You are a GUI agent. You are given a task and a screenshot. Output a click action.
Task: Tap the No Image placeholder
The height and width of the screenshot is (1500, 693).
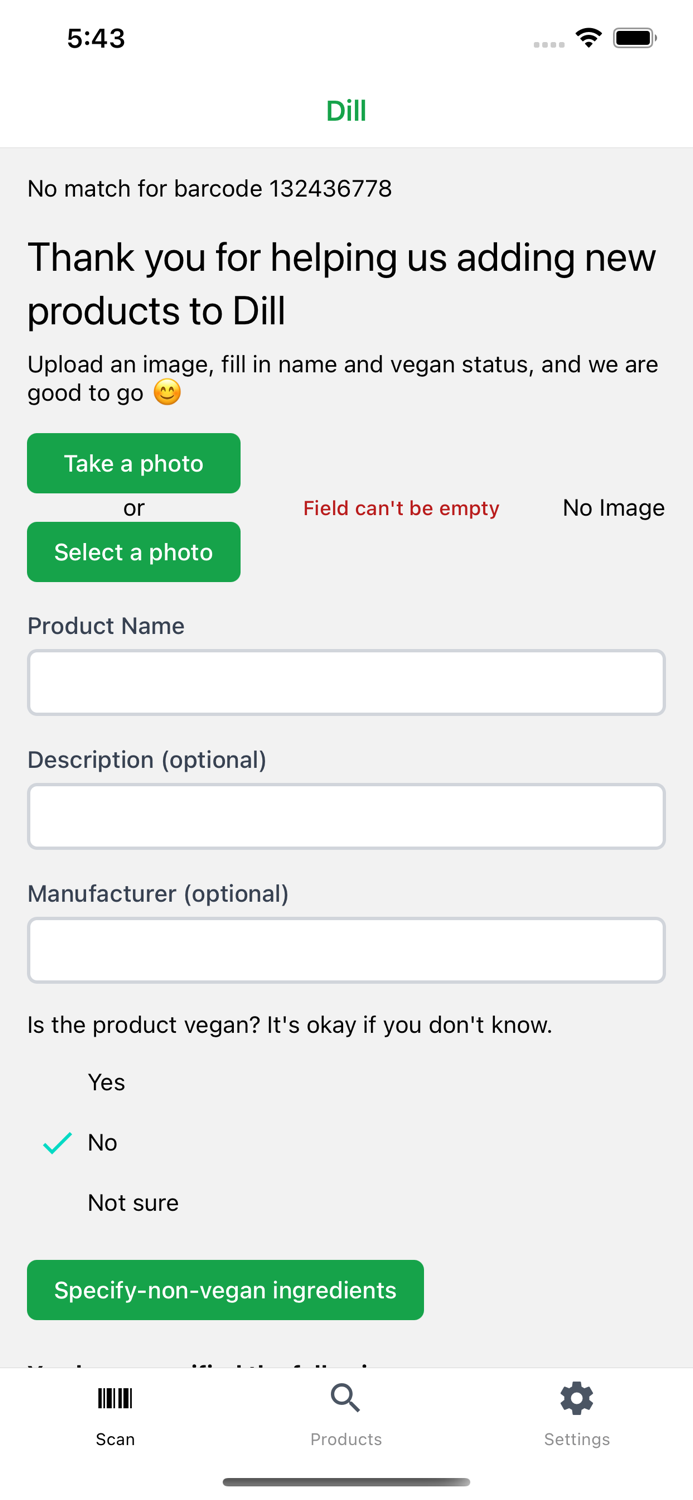[613, 508]
